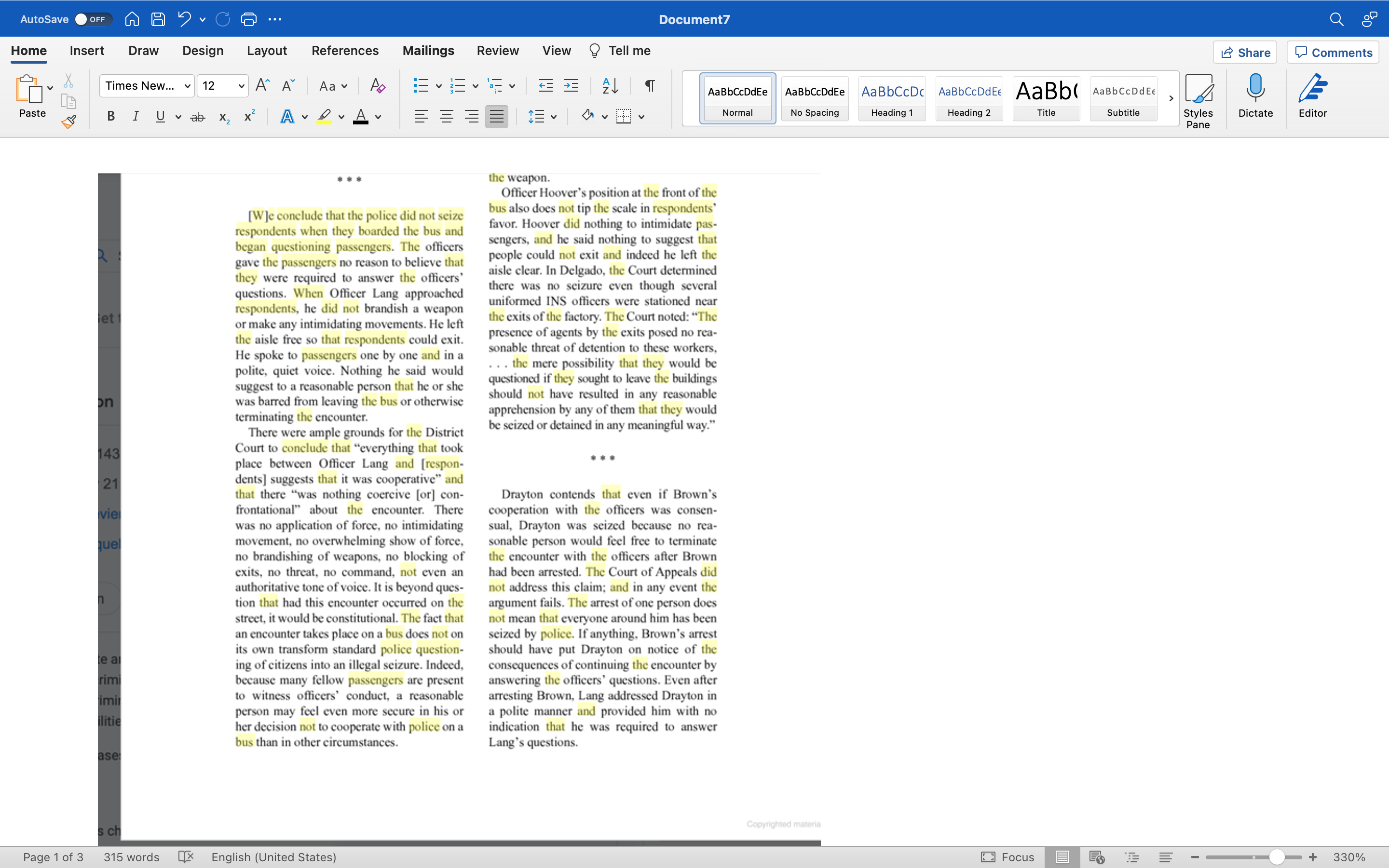Switch to the References tab
The height and width of the screenshot is (868, 1389).
pyautogui.click(x=345, y=51)
